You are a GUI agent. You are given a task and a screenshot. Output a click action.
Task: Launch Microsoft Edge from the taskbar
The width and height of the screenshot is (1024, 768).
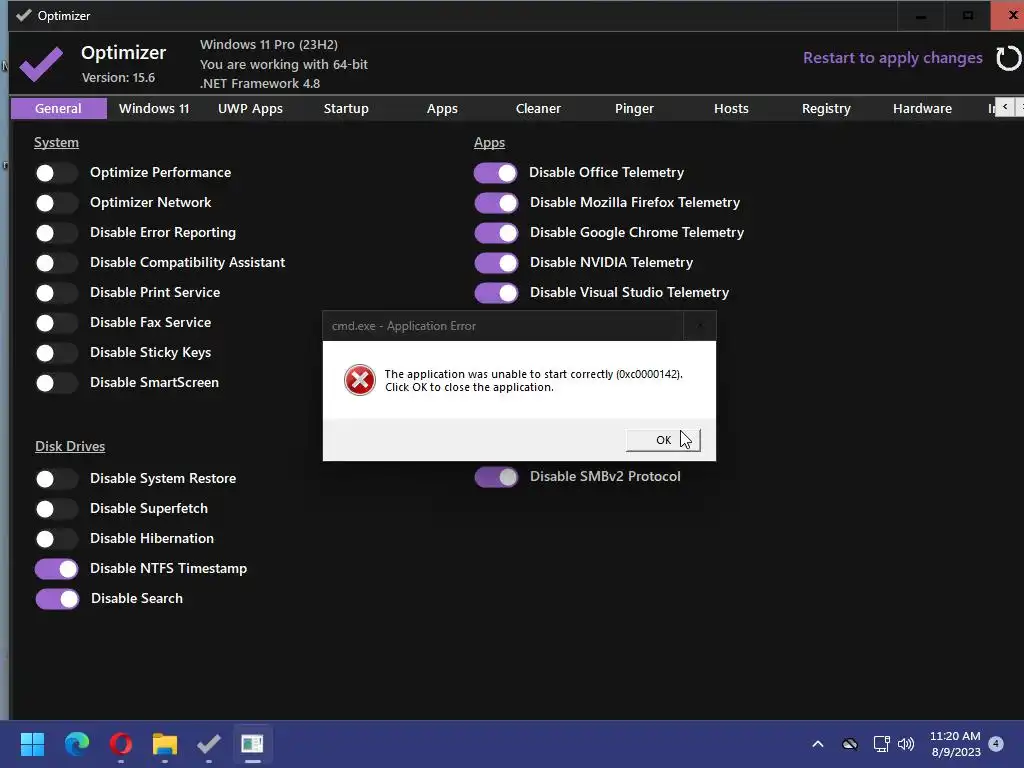tap(77, 744)
